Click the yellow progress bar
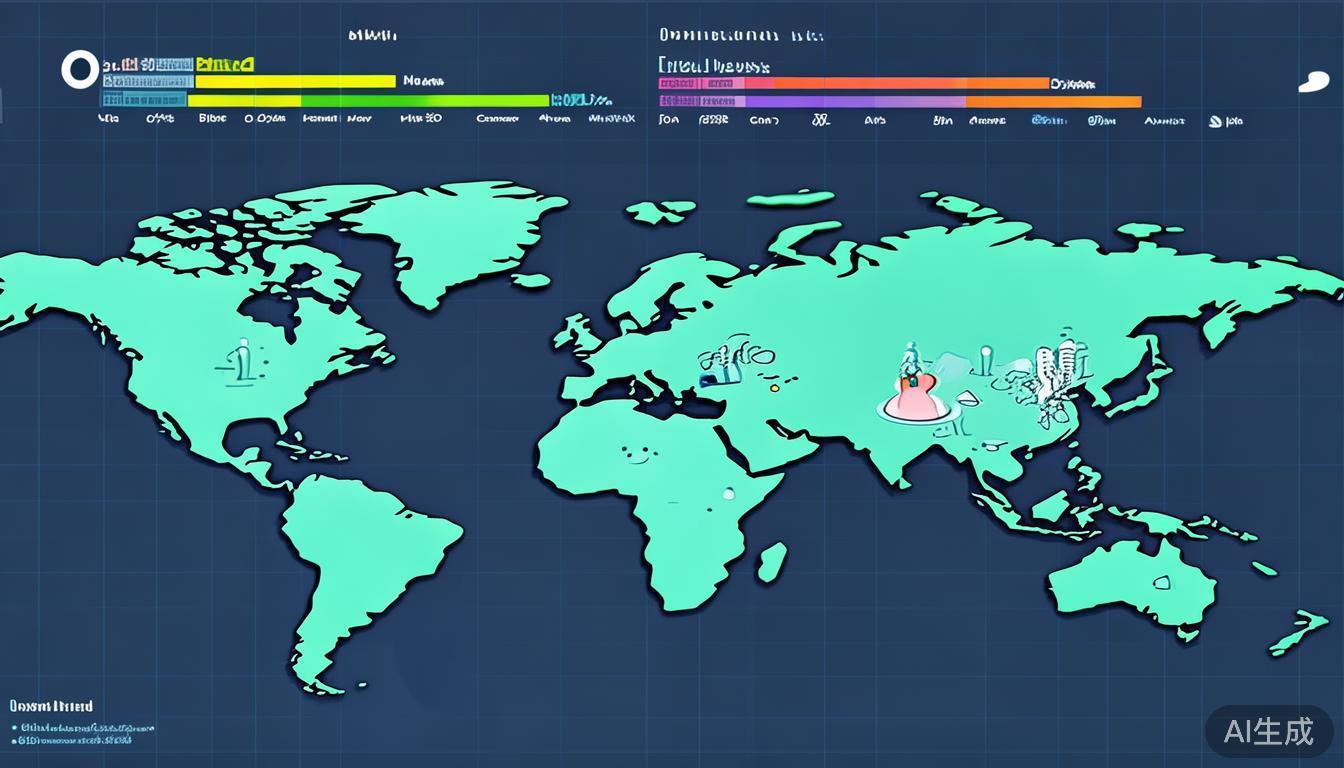The width and height of the screenshot is (1344, 768). point(295,82)
